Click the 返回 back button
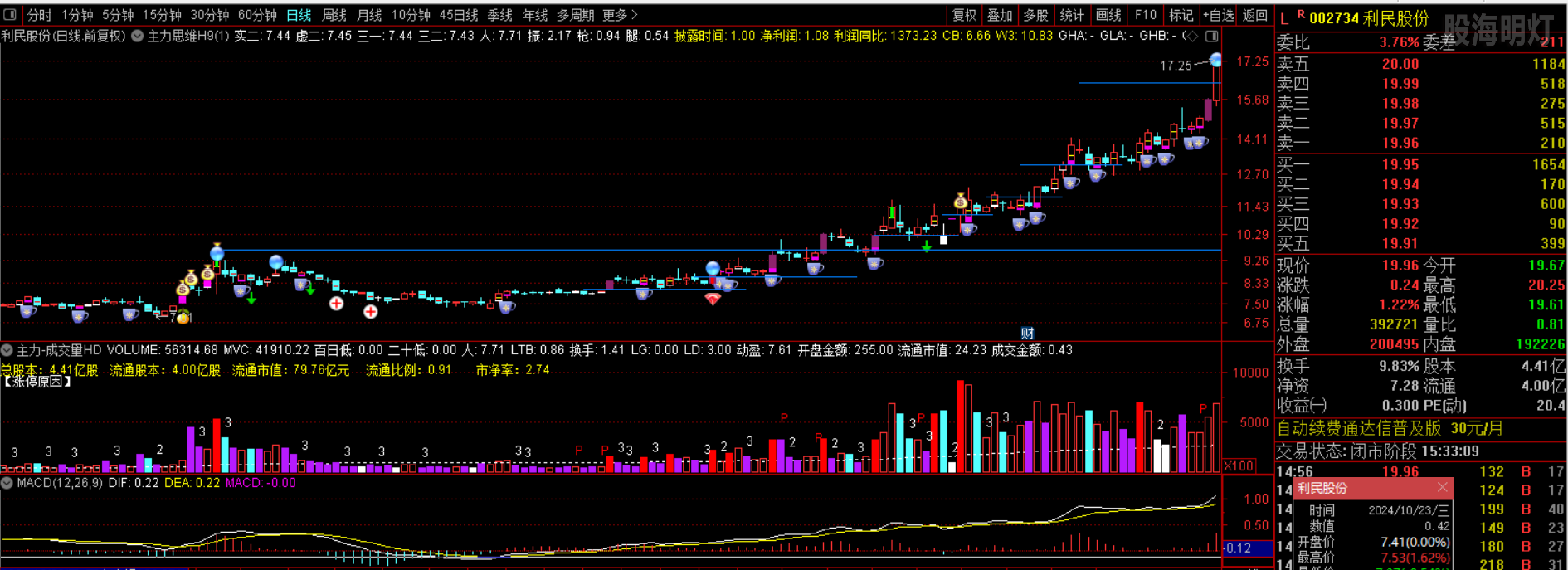Viewport: 1568px width, 570px height. (1254, 15)
